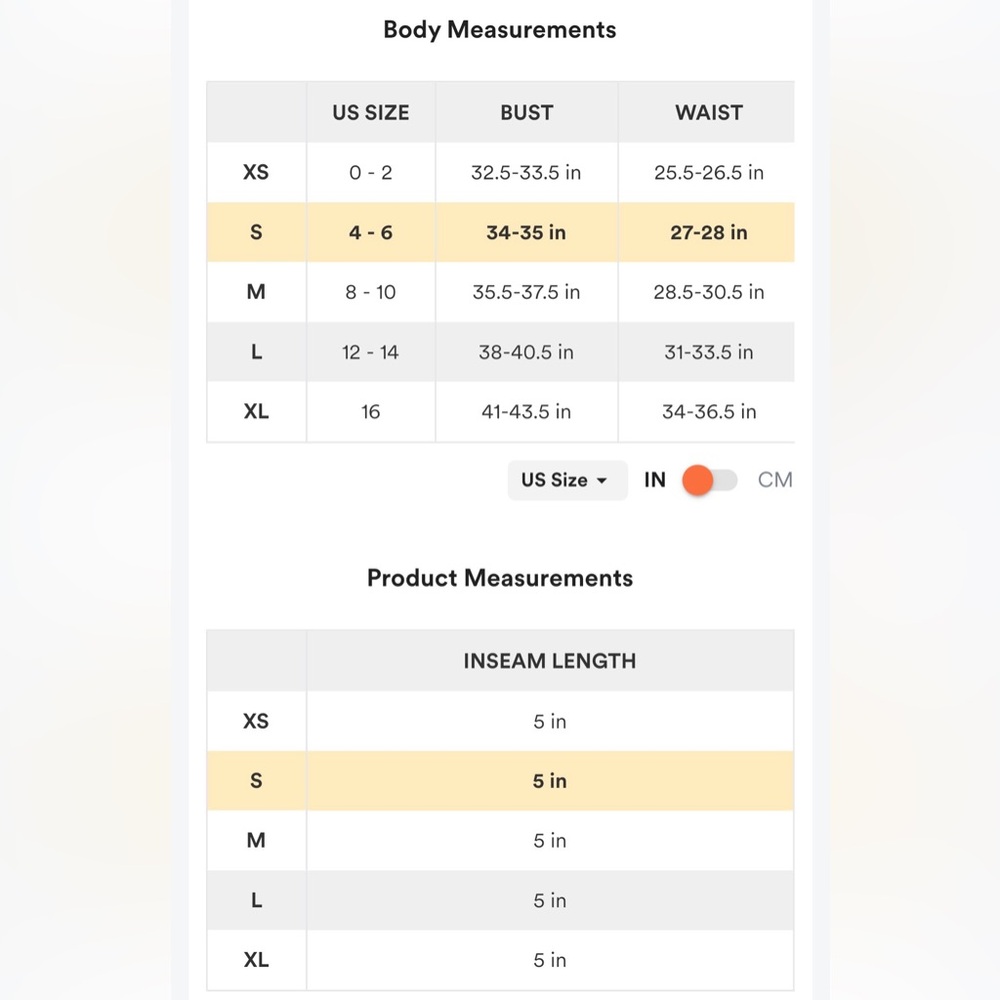The image size is (1000, 1000).
Task: Click the US size 16 cell
Action: (371, 412)
